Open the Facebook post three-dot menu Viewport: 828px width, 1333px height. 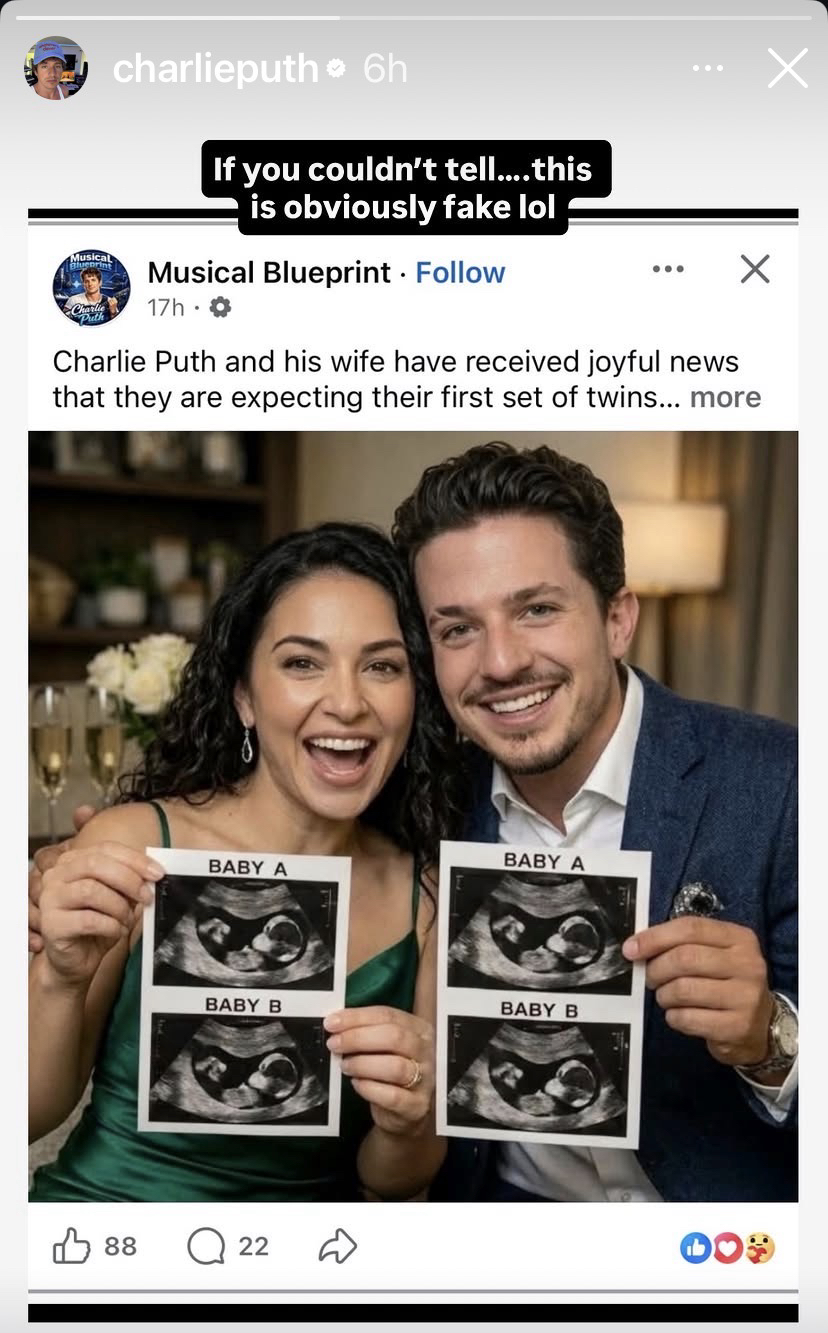click(x=668, y=269)
